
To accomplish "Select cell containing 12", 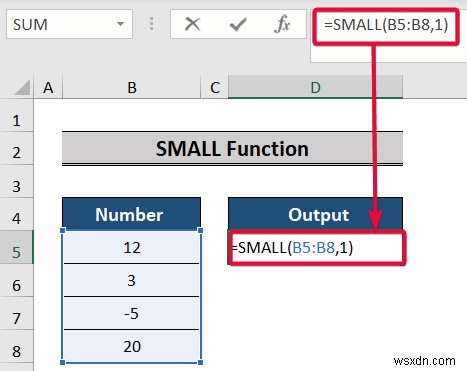I will click(x=131, y=247).
